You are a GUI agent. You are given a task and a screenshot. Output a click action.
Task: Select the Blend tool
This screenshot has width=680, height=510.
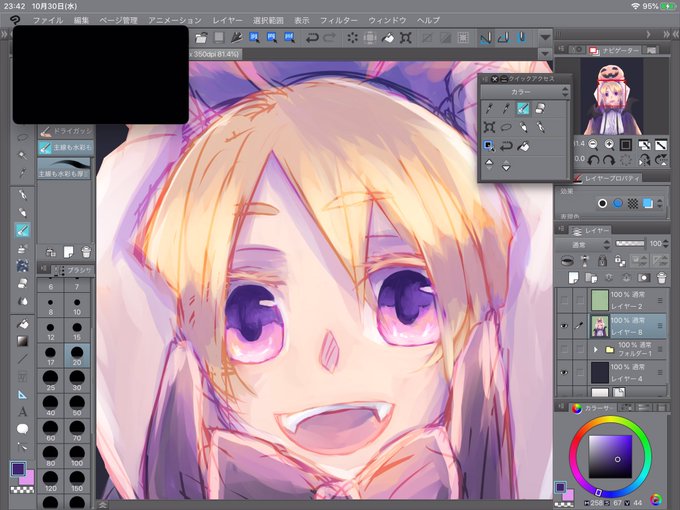click(x=23, y=301)
